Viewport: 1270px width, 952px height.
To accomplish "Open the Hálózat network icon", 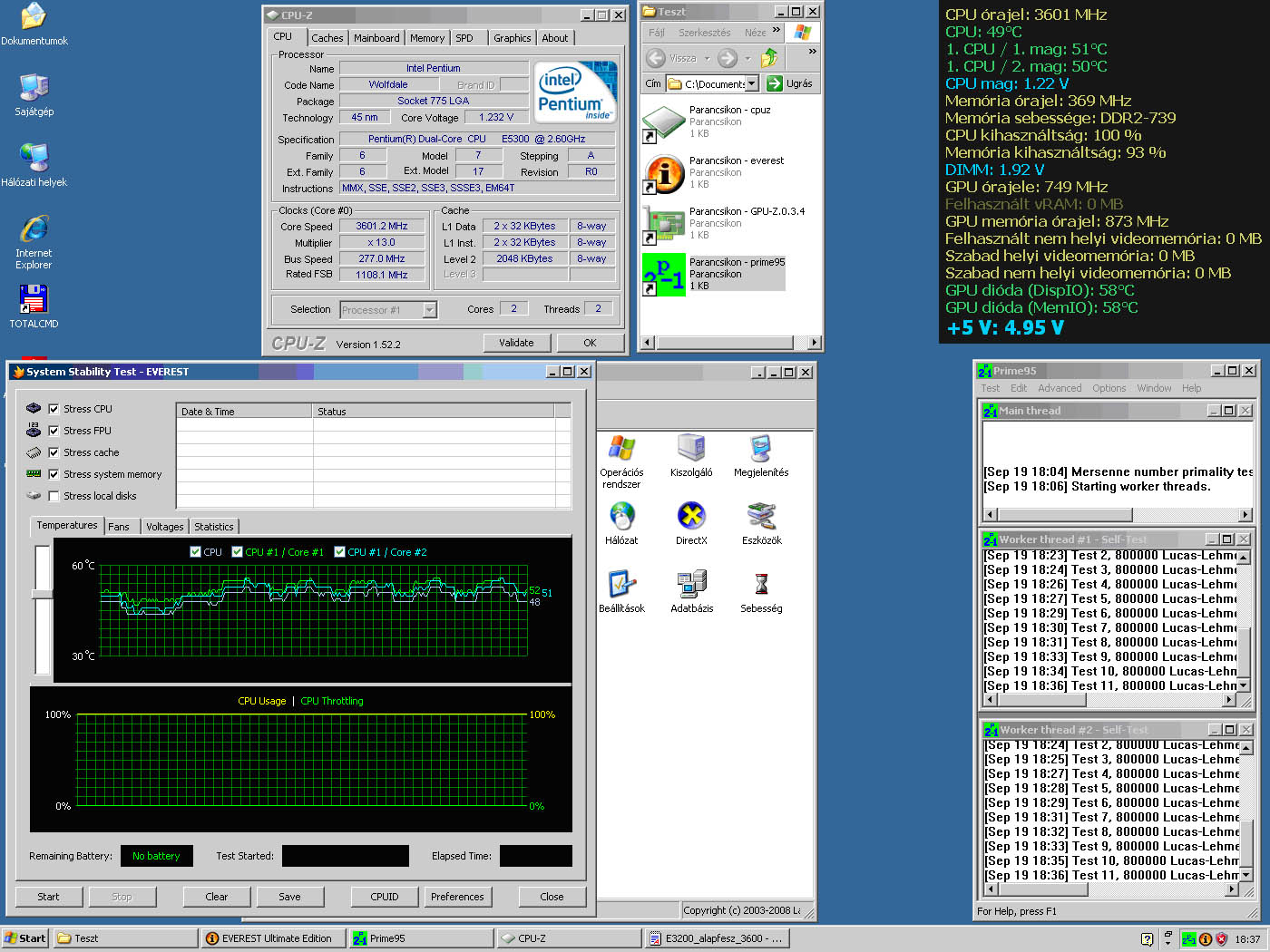I will pos(621,517).
